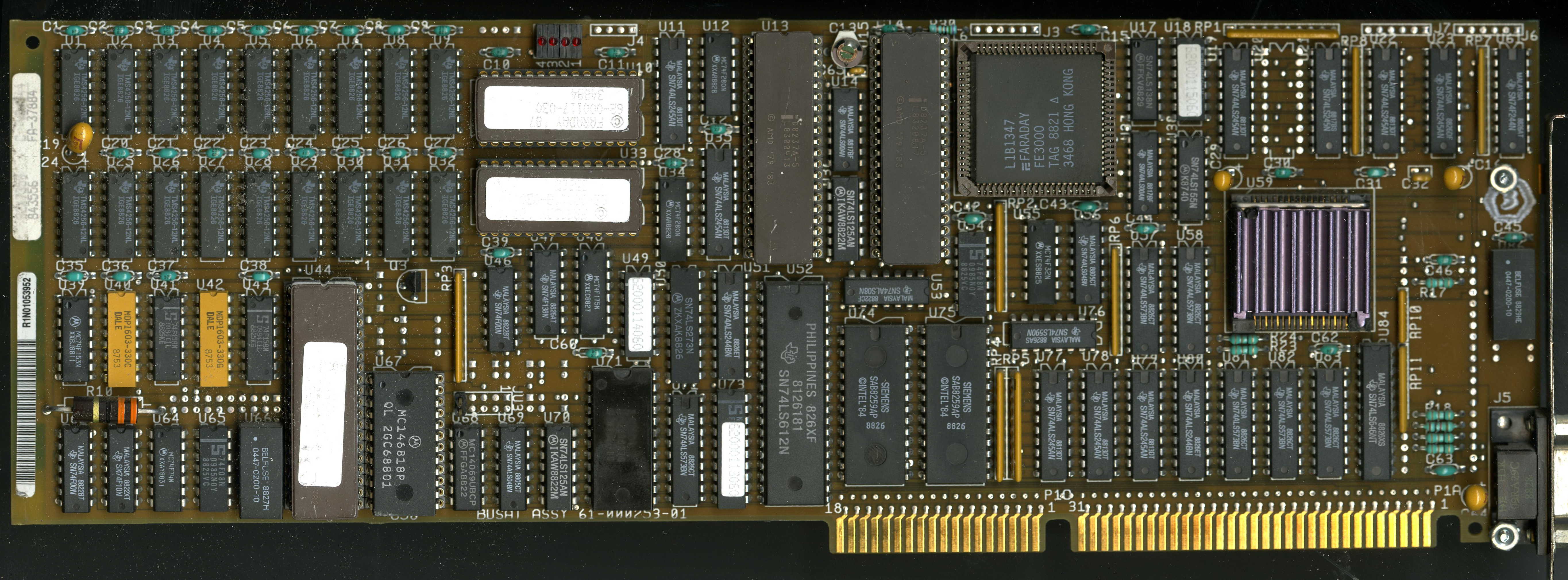
Task: Click the orange DALE resistor network at U42
Action: click(214, 339)
